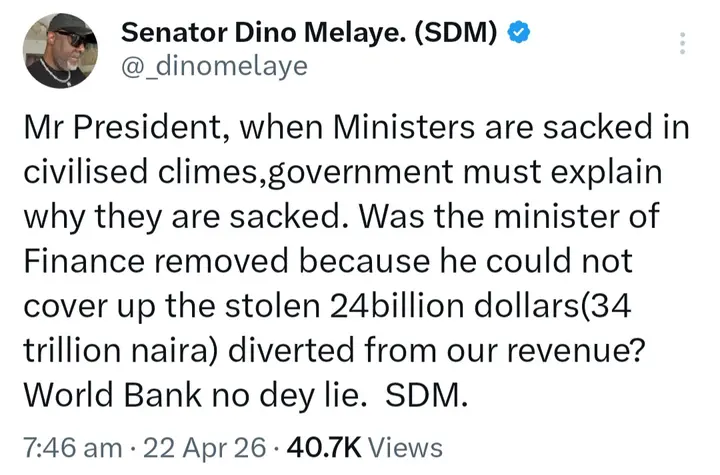
Task: Open the 40.7K view count
Action: (324, 447)
